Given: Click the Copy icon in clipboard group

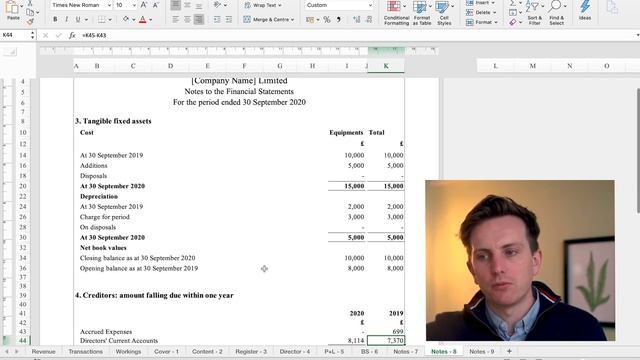Looking at the screenshot, I should pyautogui.click(x=30, y=12).
